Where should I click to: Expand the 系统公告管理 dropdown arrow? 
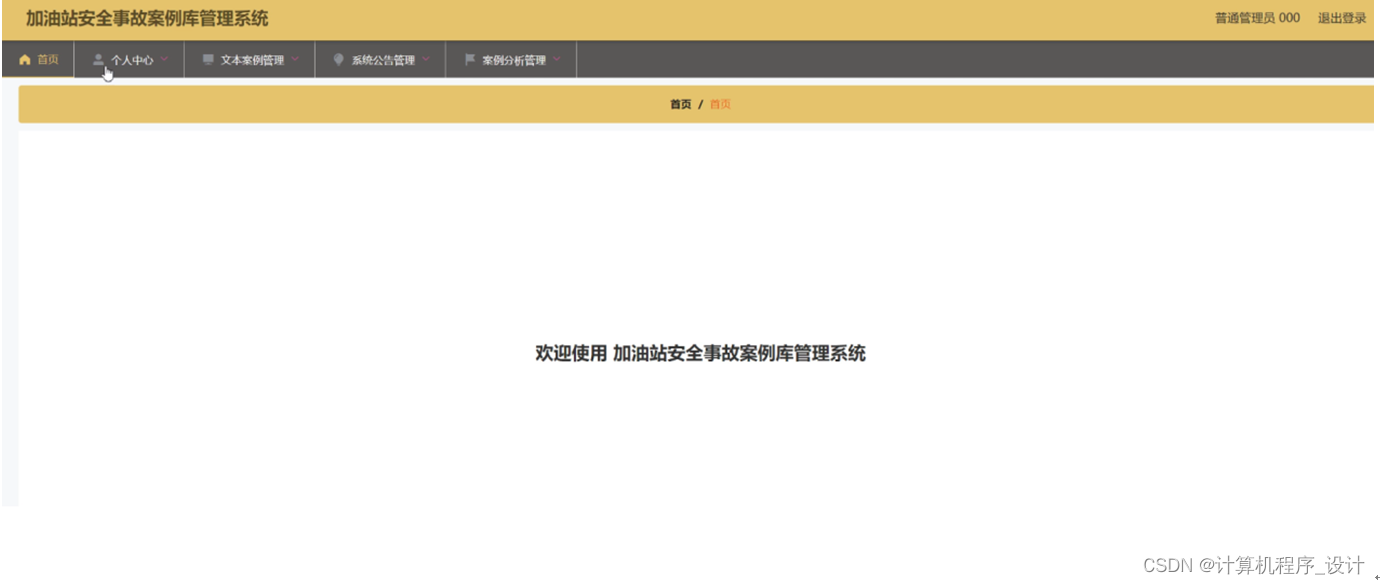[x=426, y=60]
